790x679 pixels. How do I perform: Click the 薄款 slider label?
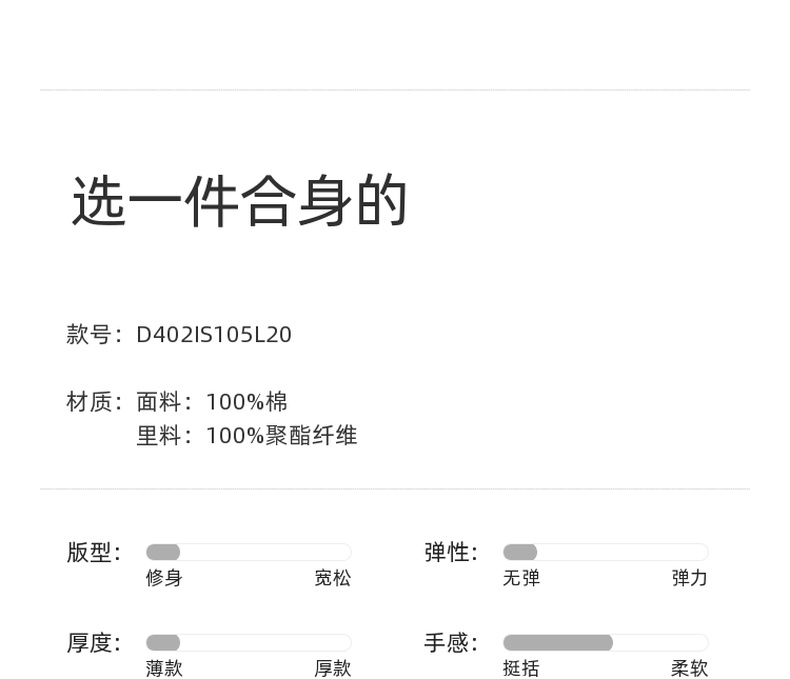coord(164,668)
